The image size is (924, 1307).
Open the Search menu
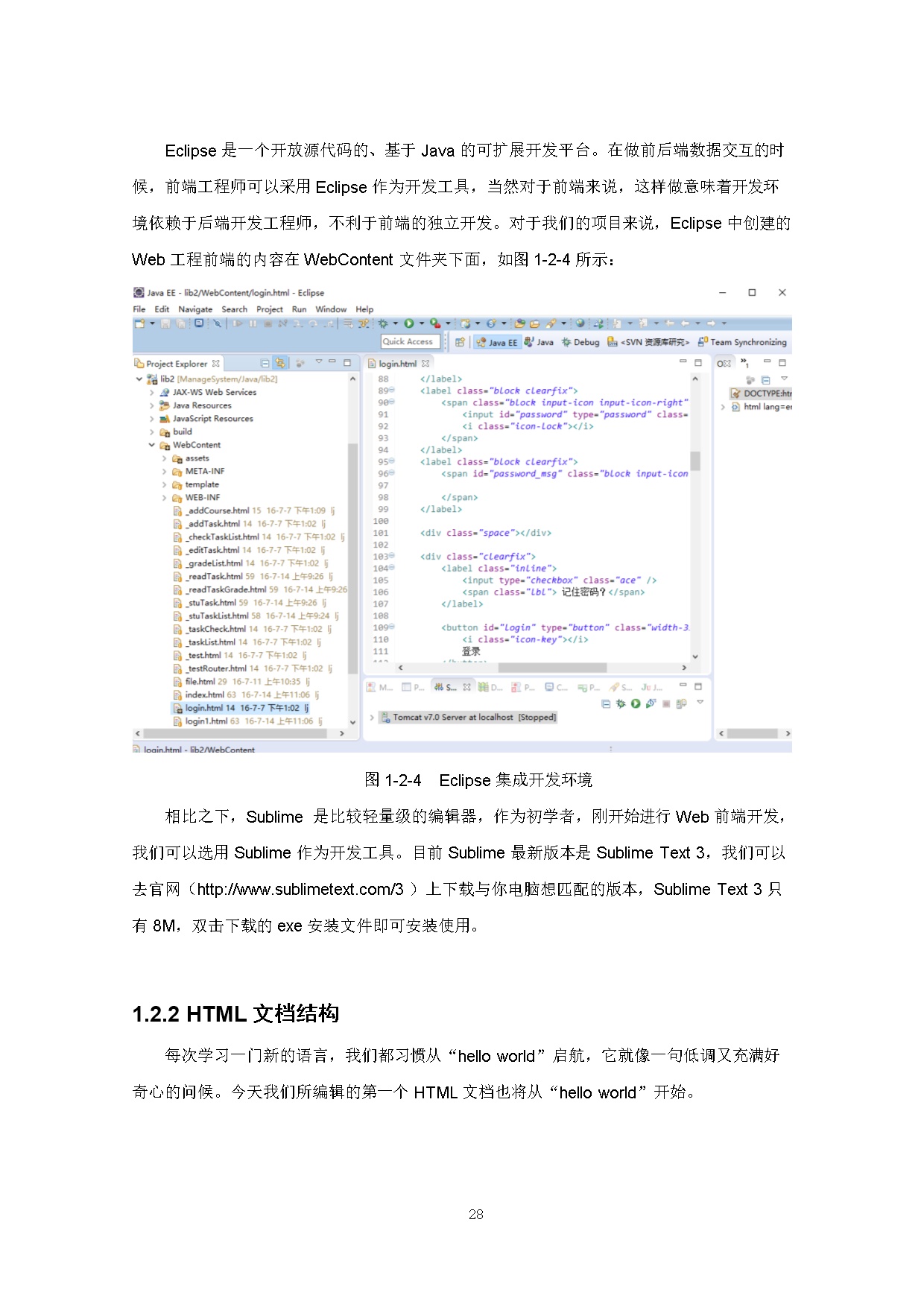tap(234, 309)
